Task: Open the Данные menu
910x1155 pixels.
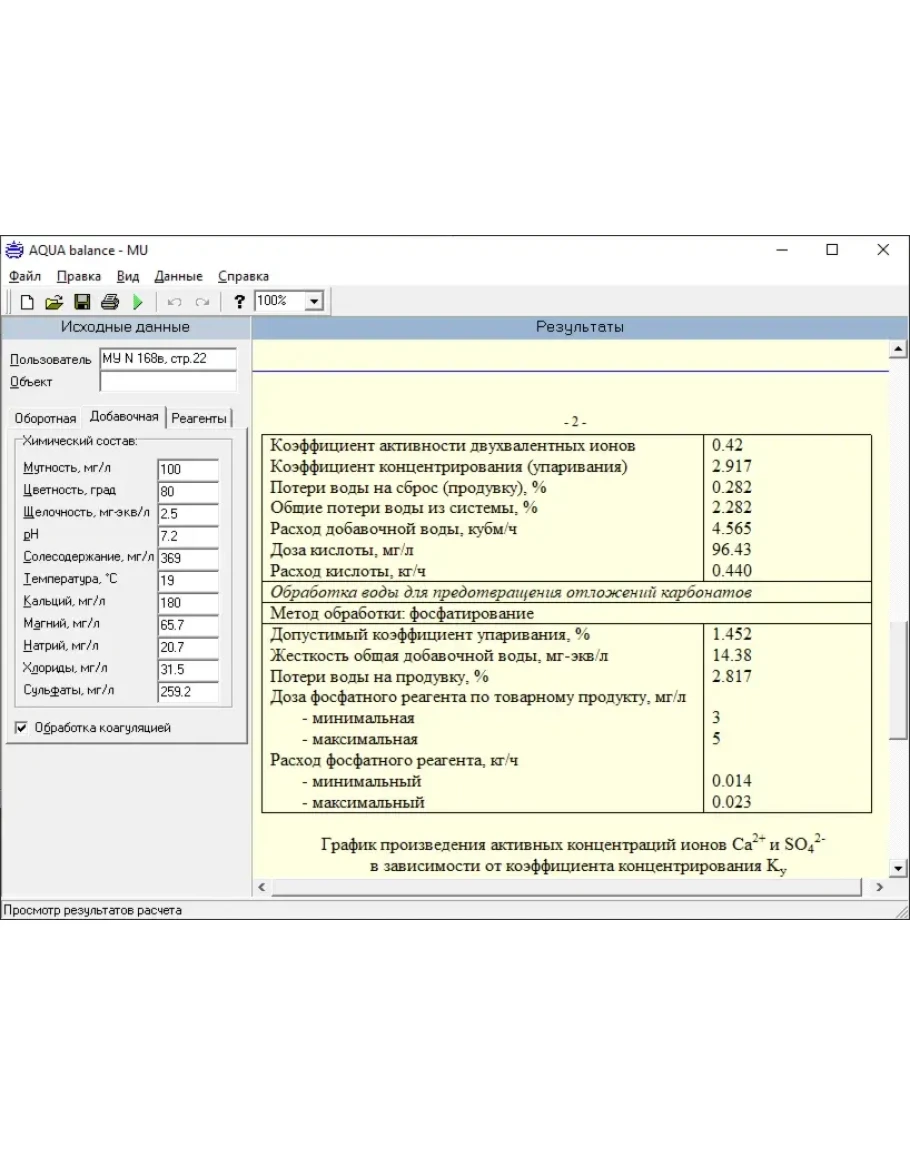Action: (178, 276)
